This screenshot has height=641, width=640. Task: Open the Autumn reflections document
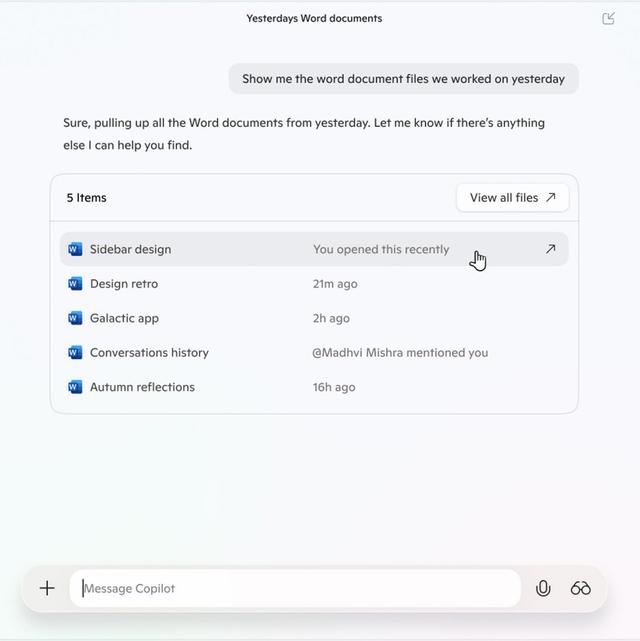click(x=314, y=386)
